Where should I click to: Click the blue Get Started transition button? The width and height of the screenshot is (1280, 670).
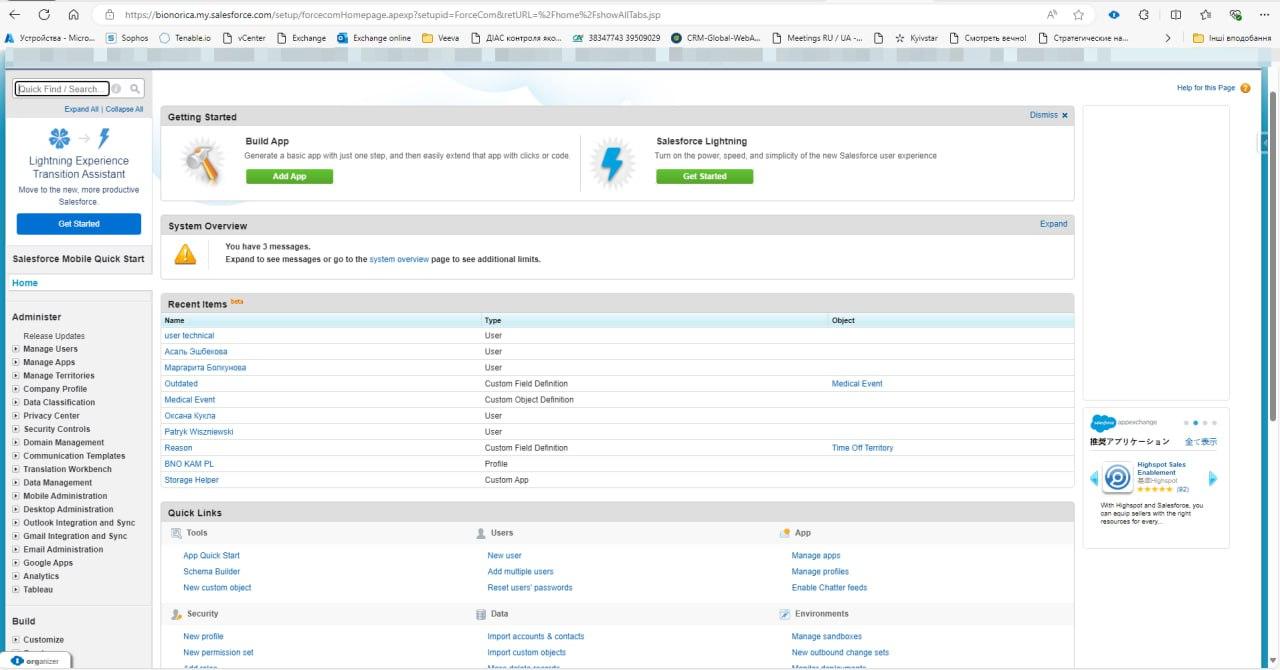(x=78, y=223)
